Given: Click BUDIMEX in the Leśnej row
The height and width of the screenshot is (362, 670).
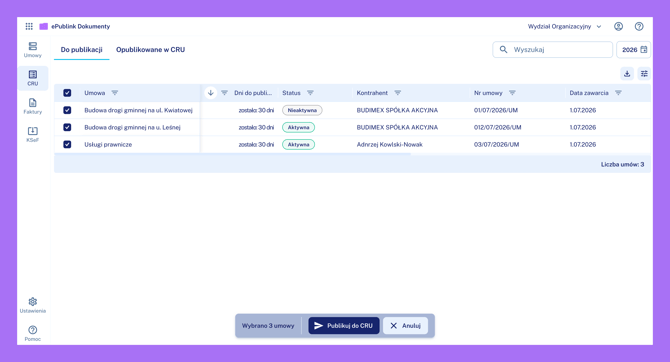Looking at the screenshot, I should pos(397,127).
